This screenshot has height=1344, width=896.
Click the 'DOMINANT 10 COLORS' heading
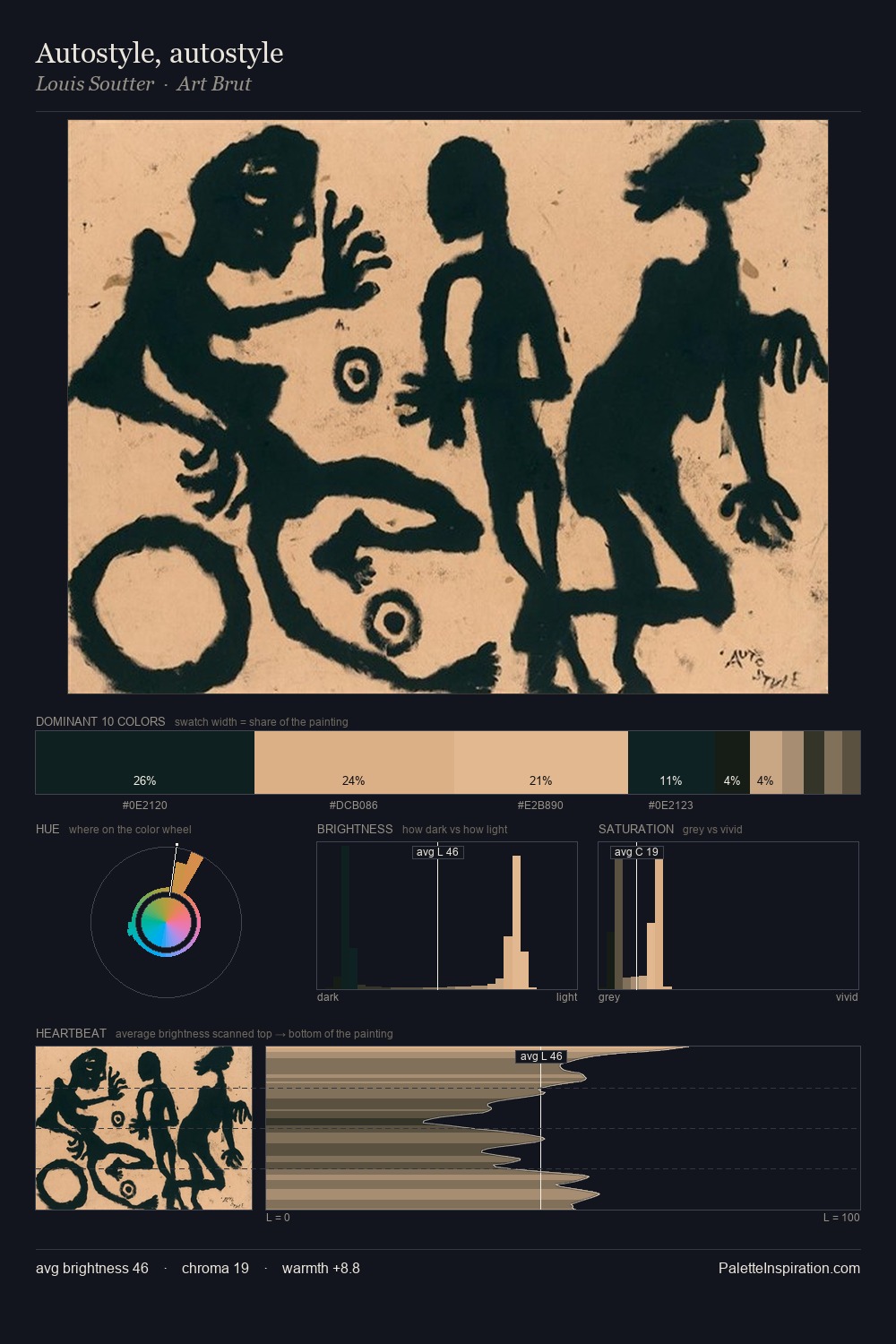click(100, 721)
